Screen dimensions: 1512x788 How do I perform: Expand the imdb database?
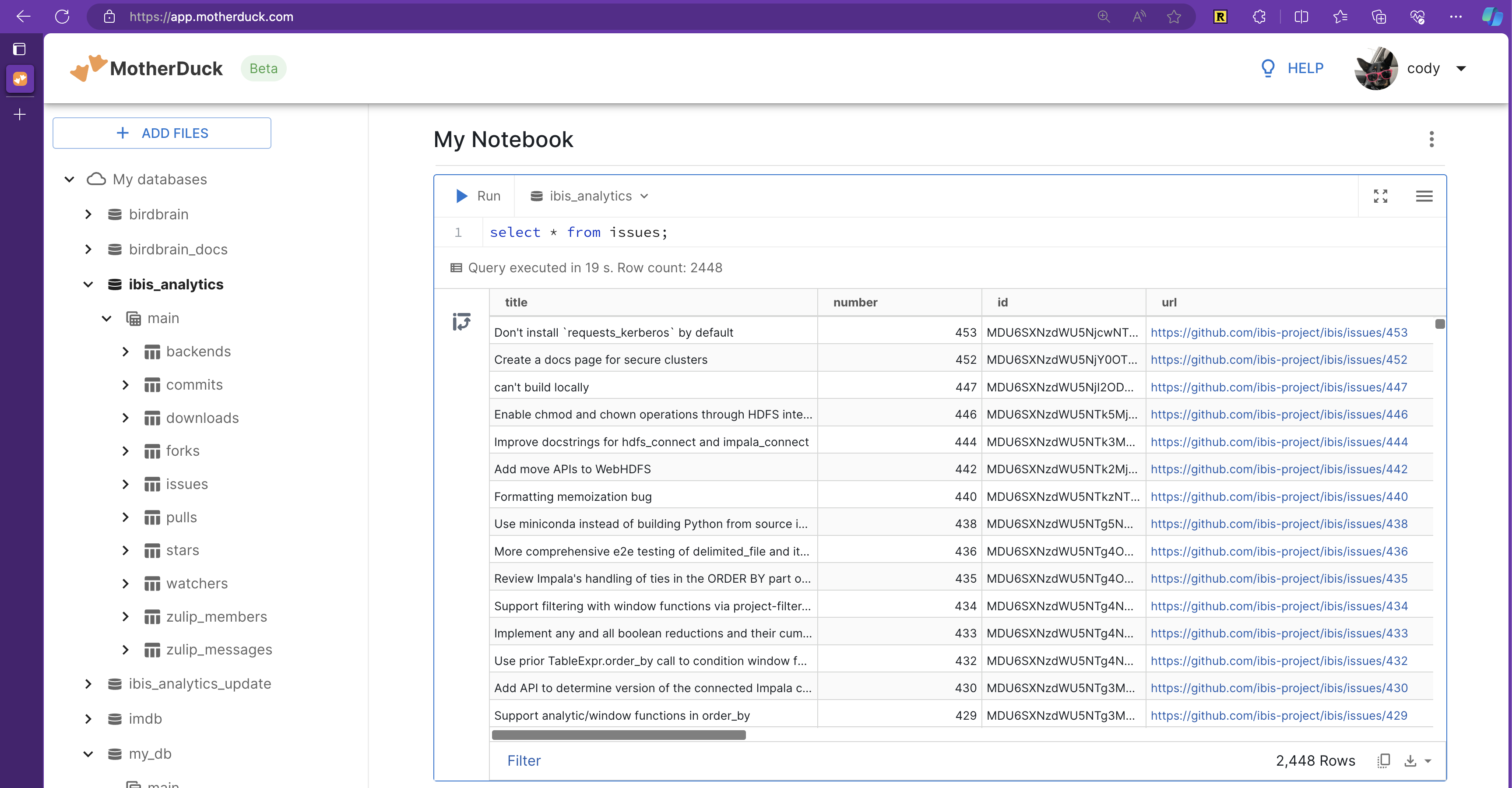click(x=88, y=719)
